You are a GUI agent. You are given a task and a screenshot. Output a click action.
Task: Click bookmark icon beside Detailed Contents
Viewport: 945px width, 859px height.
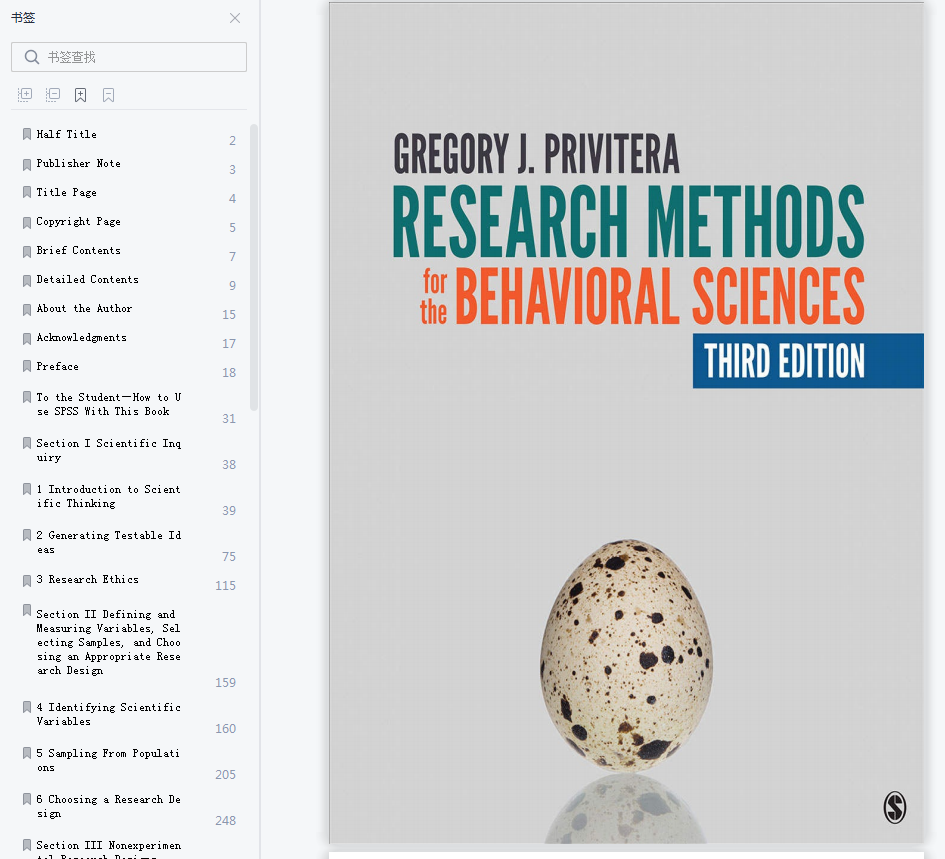(27, 280)
